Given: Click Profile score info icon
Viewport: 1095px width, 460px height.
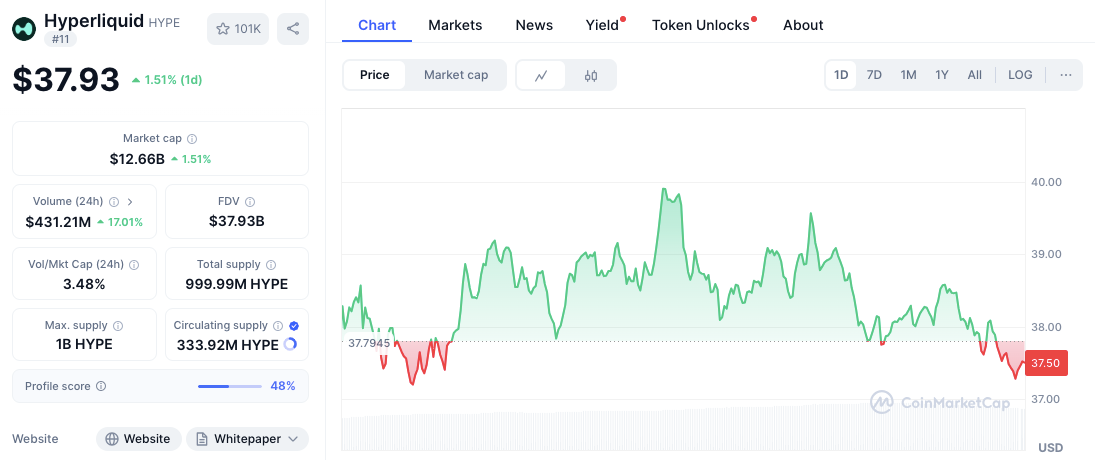Looking at the screenshot, I should point(101,386).
